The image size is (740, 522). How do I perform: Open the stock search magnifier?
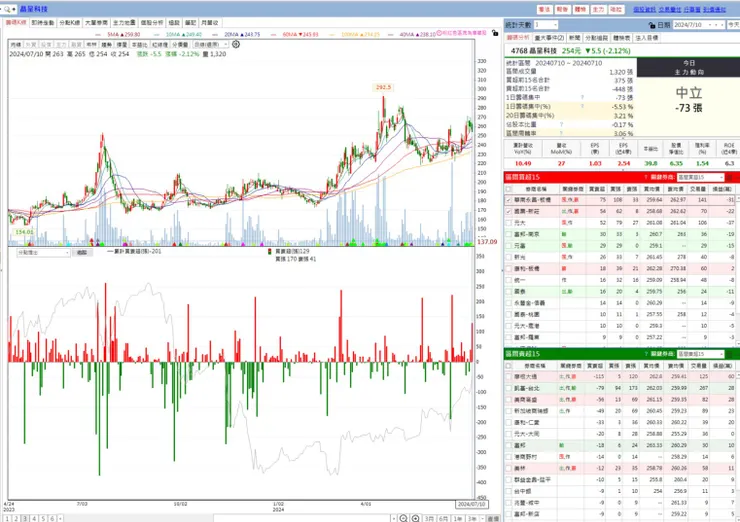point(7,9)
